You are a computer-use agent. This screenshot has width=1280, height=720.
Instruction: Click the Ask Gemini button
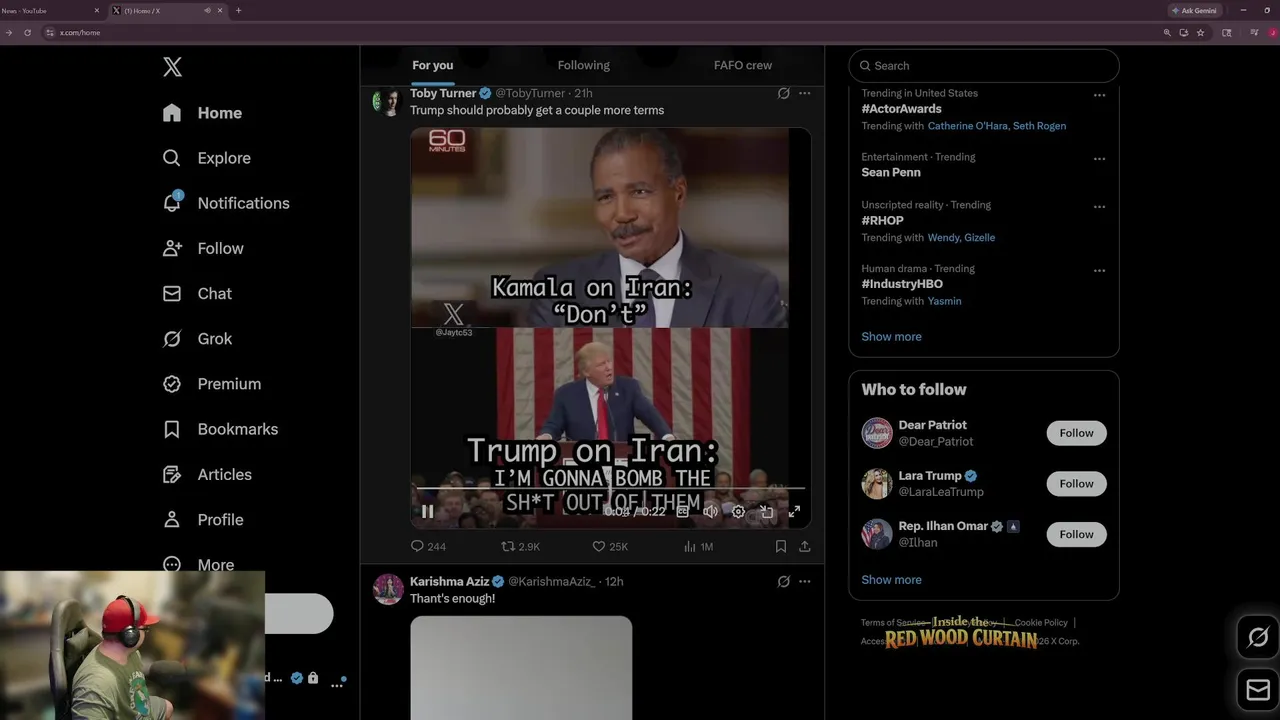(x=1195, y=10)
